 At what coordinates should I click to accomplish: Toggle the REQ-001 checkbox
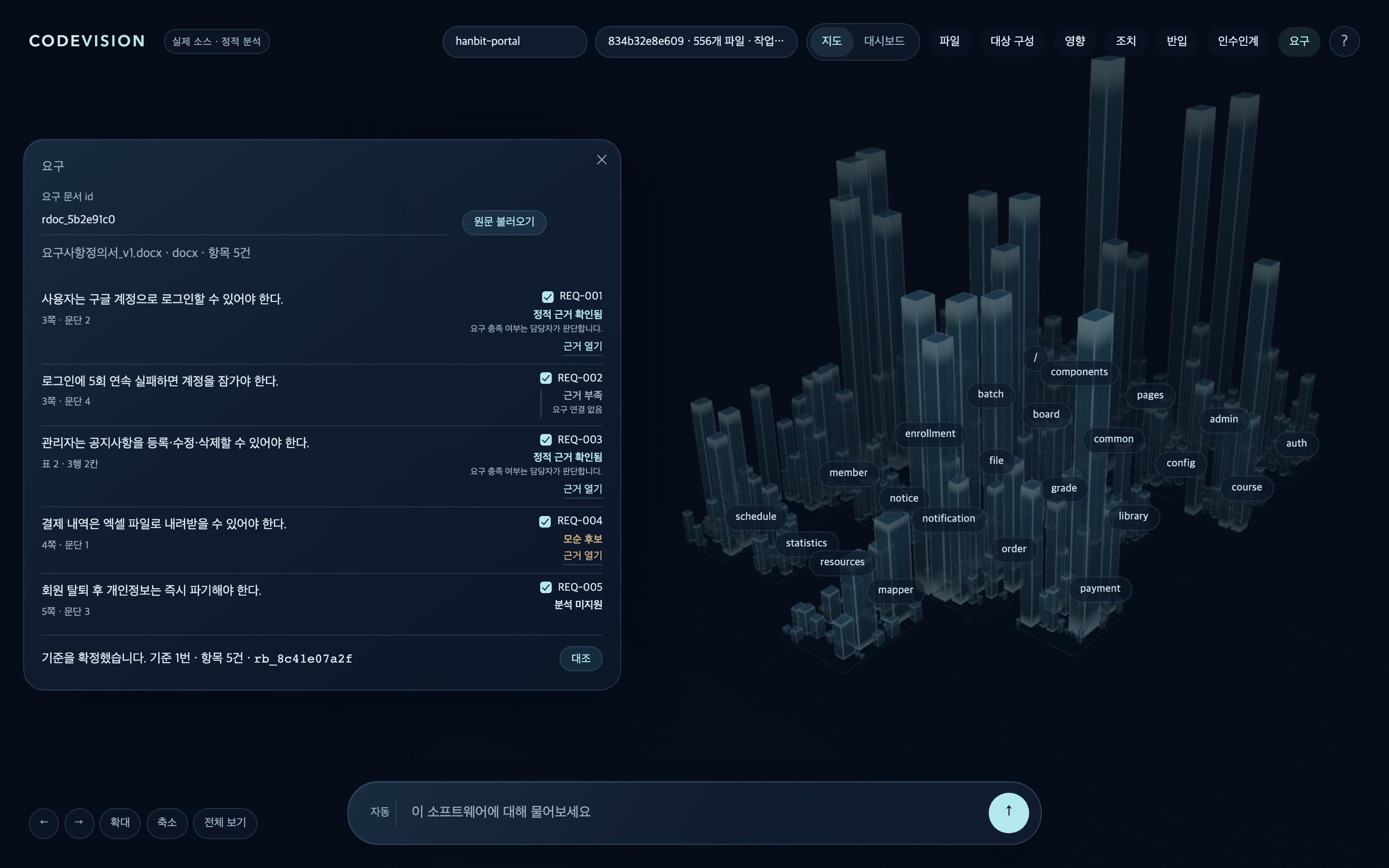point(547,296)
